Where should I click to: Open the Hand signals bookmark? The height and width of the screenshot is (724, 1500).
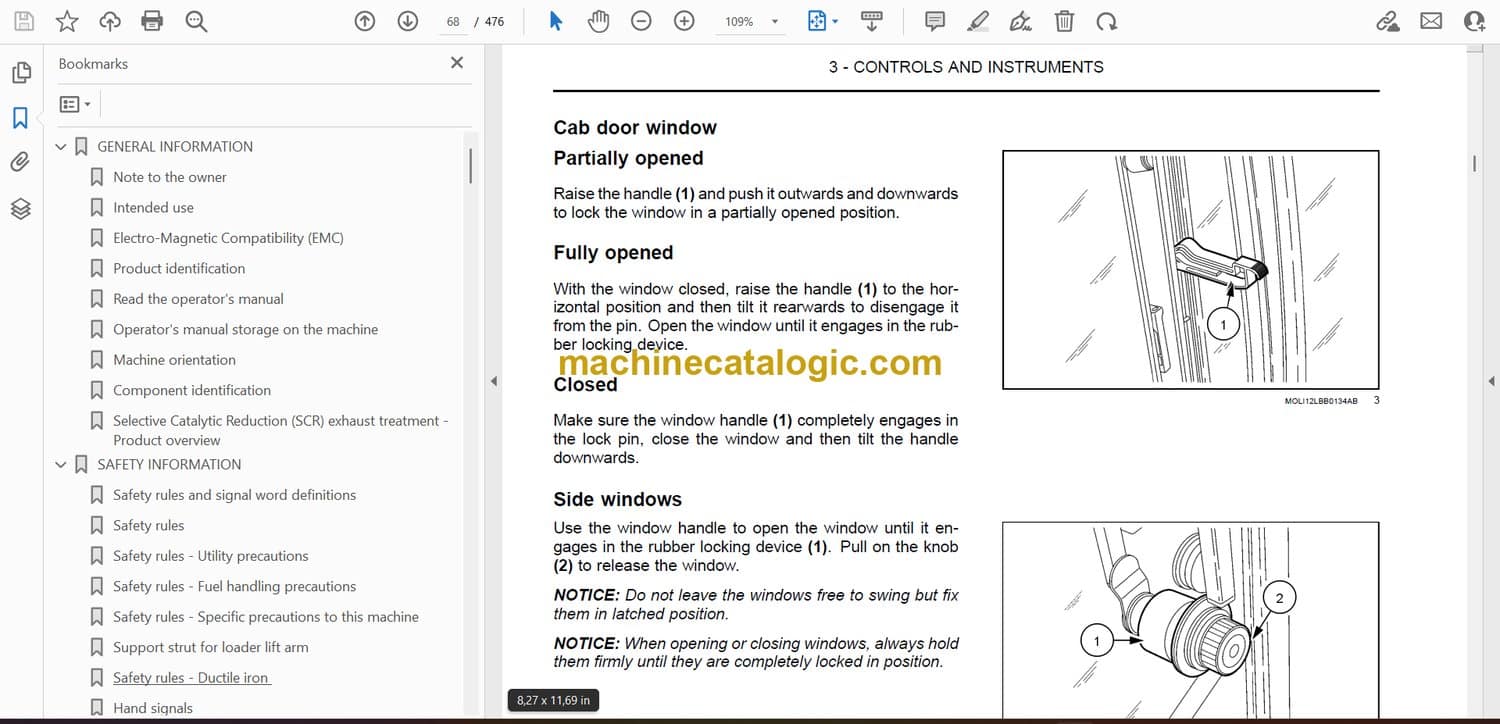[x=153, y=708]
